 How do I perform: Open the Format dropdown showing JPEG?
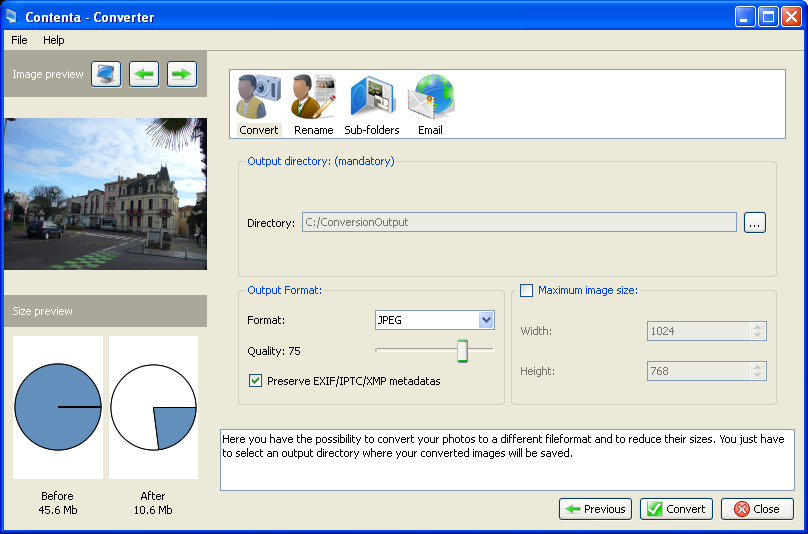coord(434,320)
